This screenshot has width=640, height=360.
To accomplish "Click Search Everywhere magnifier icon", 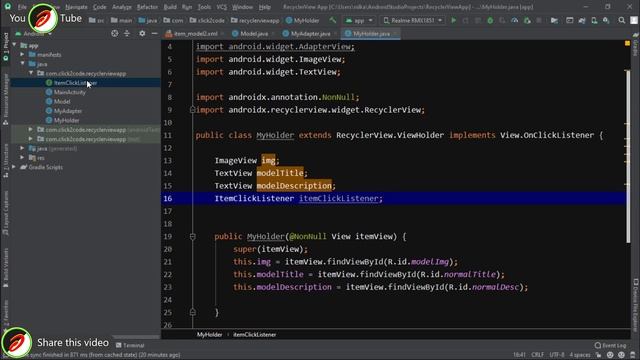I will click(621, 20).
